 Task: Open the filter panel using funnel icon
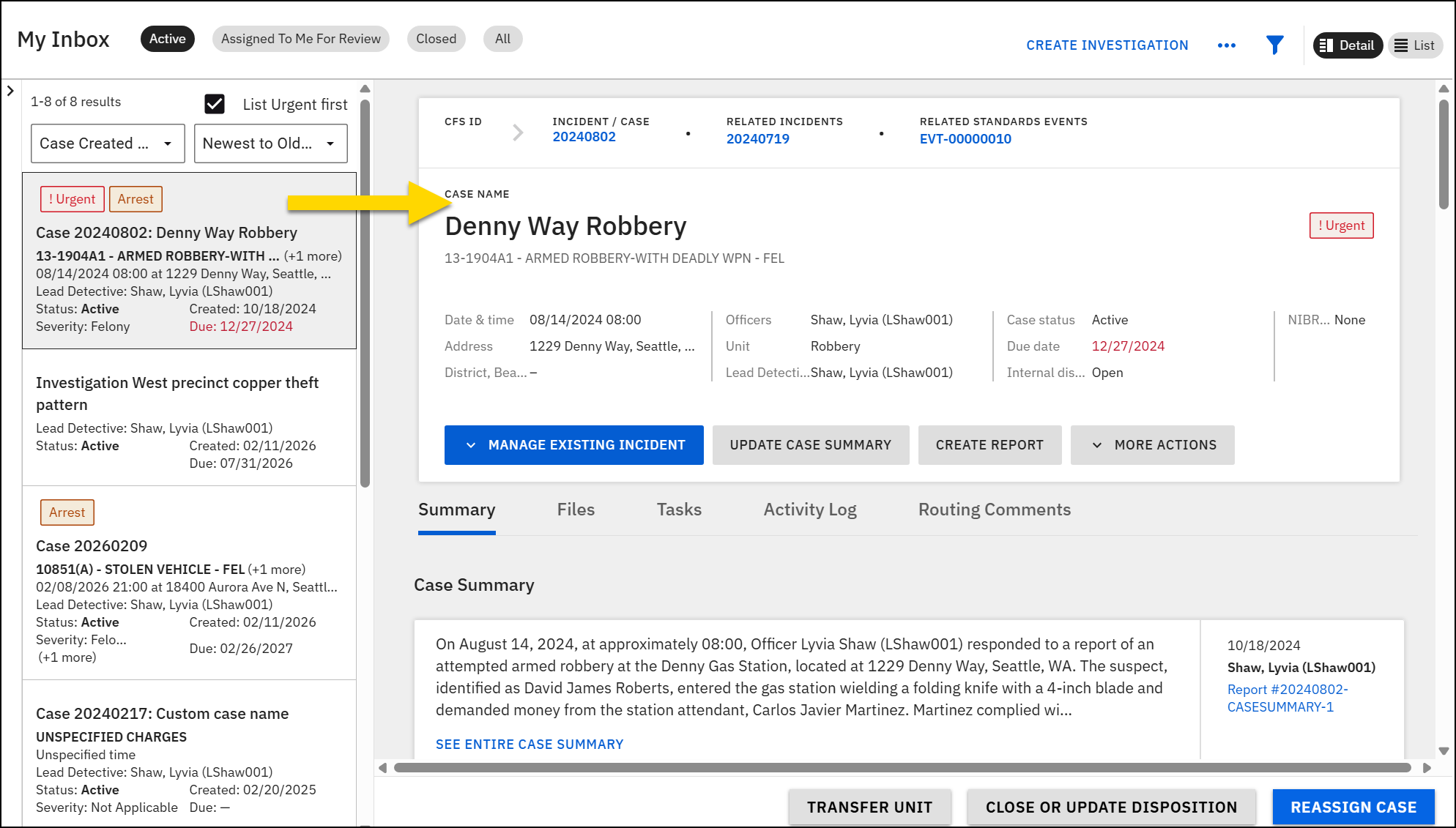(1275, 45)
